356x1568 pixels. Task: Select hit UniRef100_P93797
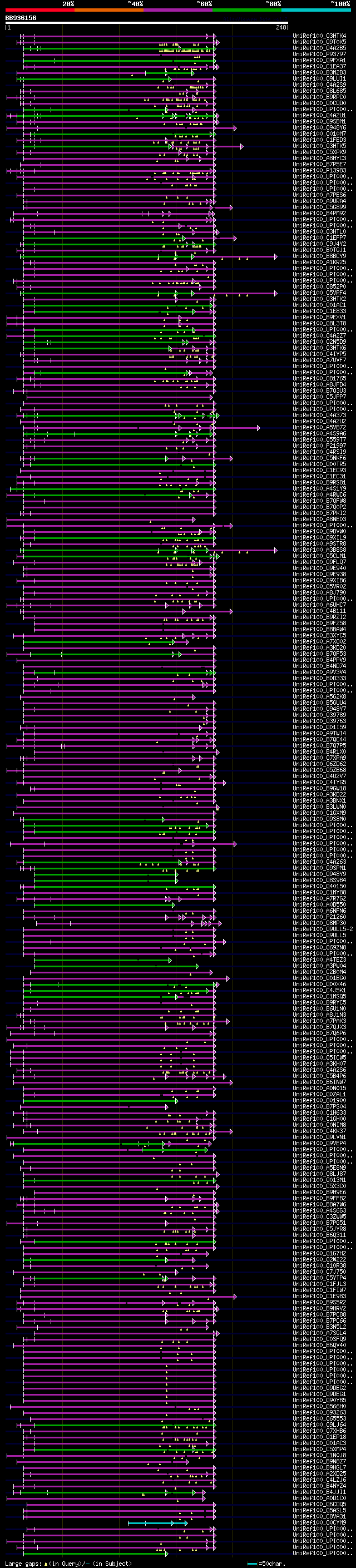click(x=319, y=54)
